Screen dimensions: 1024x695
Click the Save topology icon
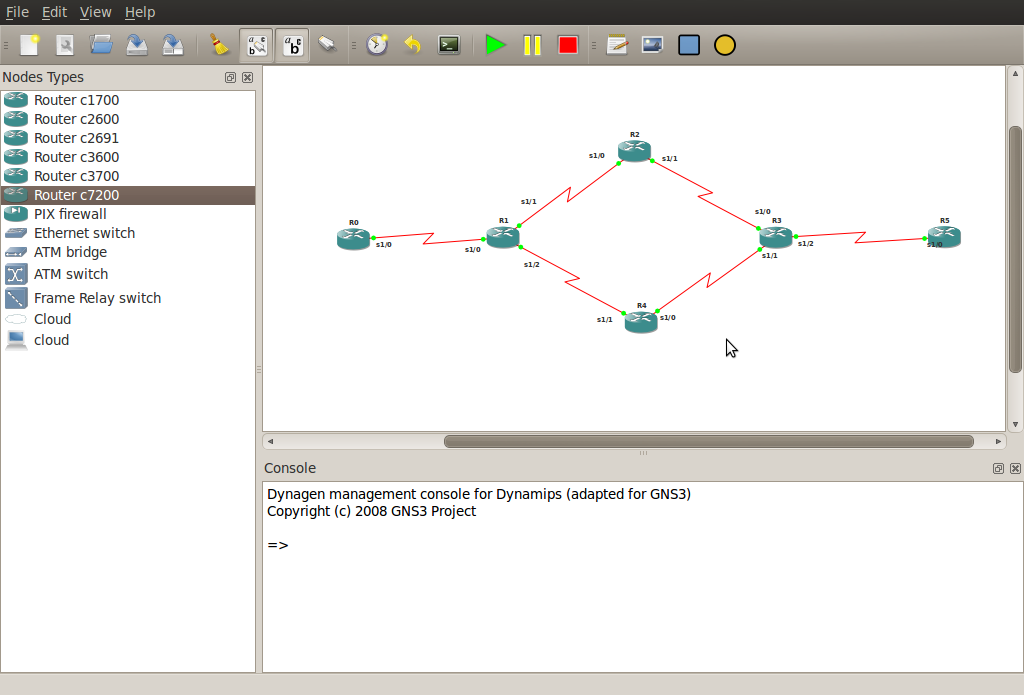(x=136, y=45)
